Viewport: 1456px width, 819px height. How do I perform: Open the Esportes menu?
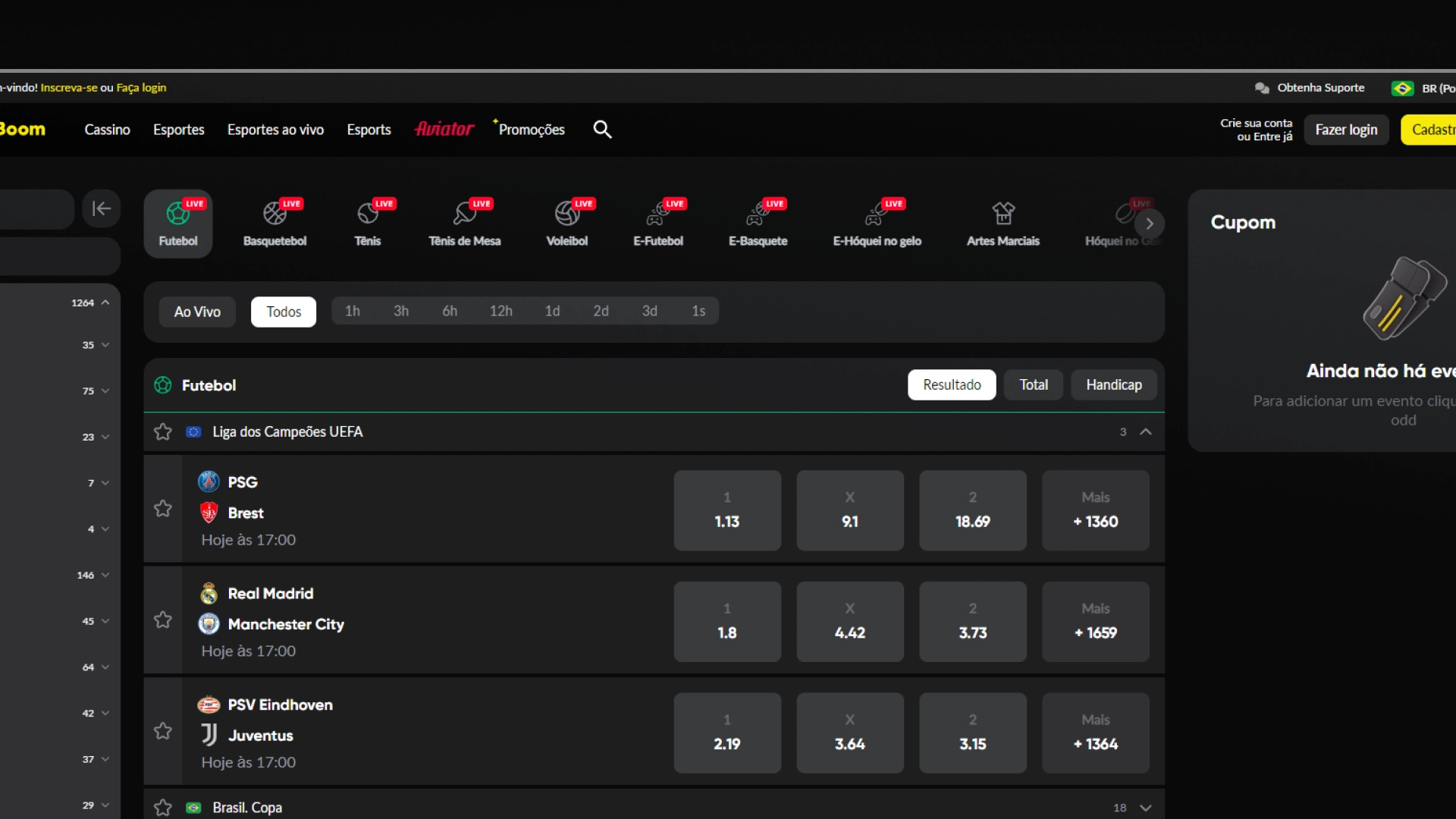click(179, 130)
